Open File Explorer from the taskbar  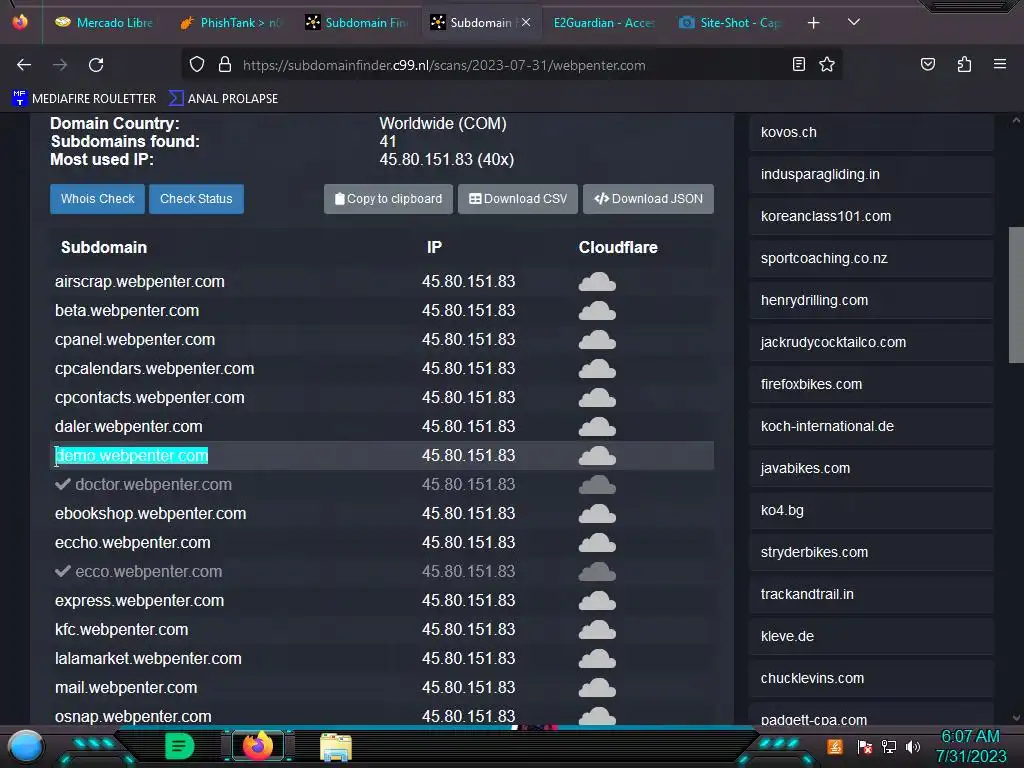336,747
